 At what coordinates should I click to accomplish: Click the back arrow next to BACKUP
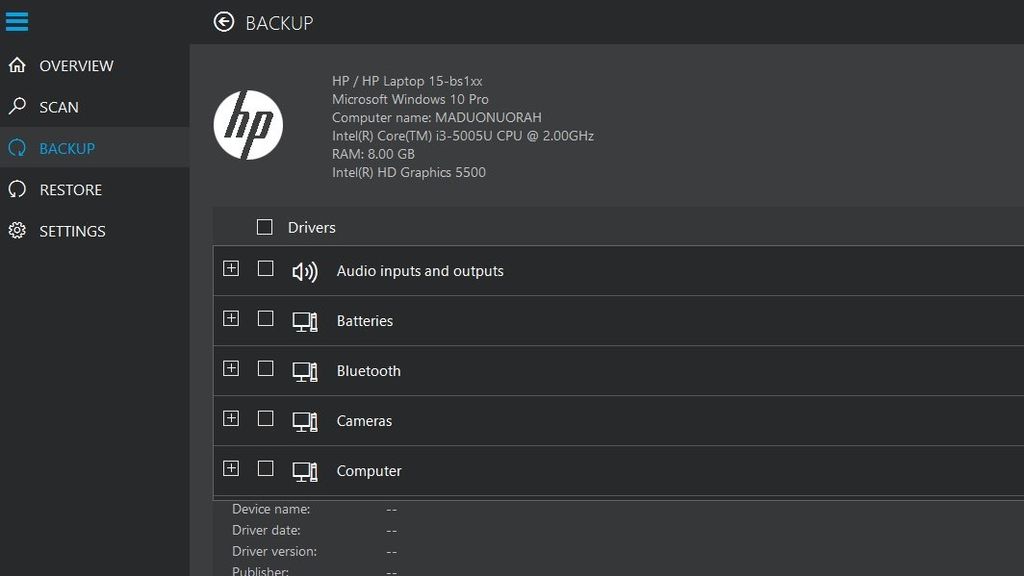tap(222, 21)
